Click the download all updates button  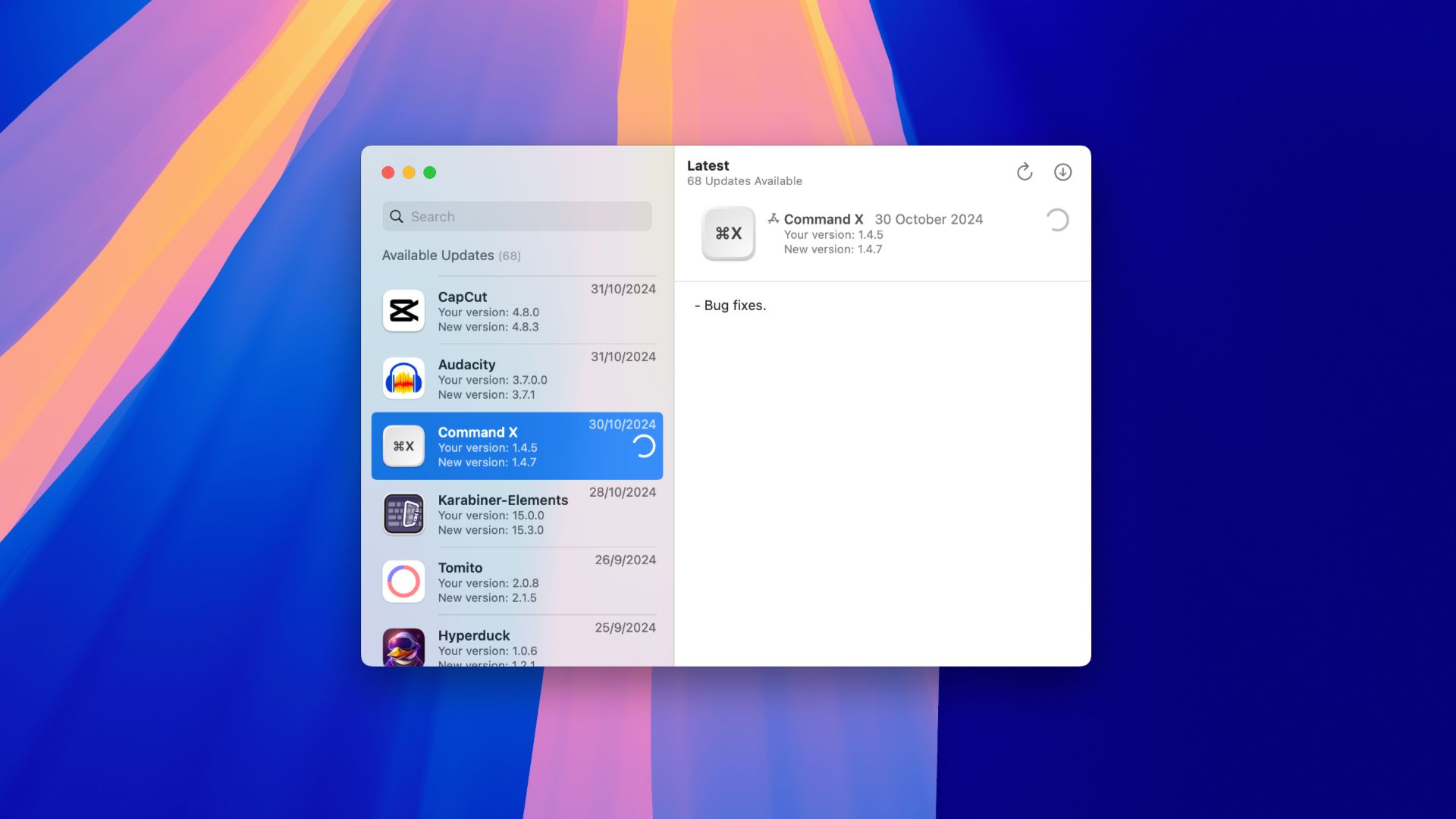1063,172
